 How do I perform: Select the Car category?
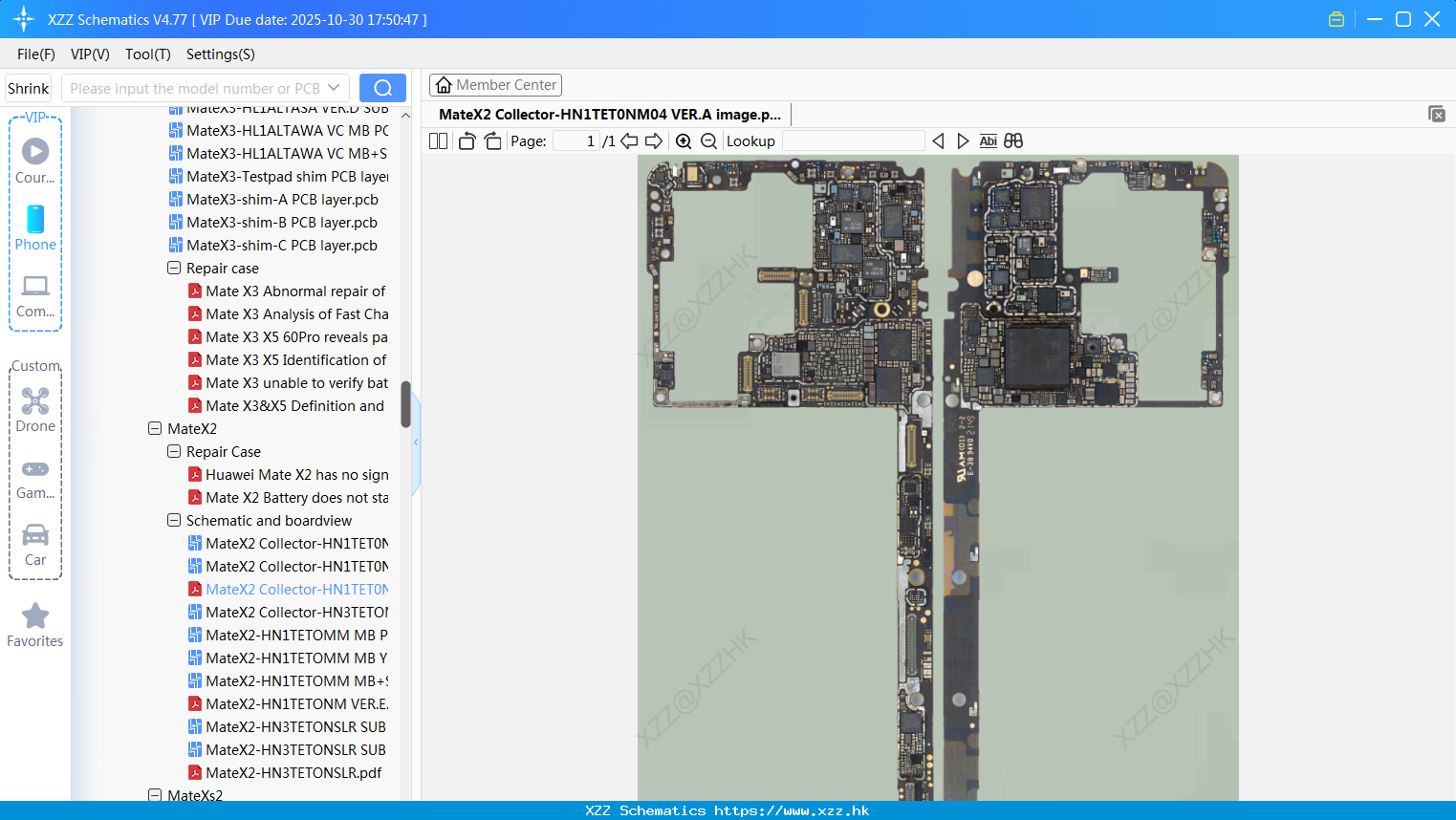tap(35, 545)
